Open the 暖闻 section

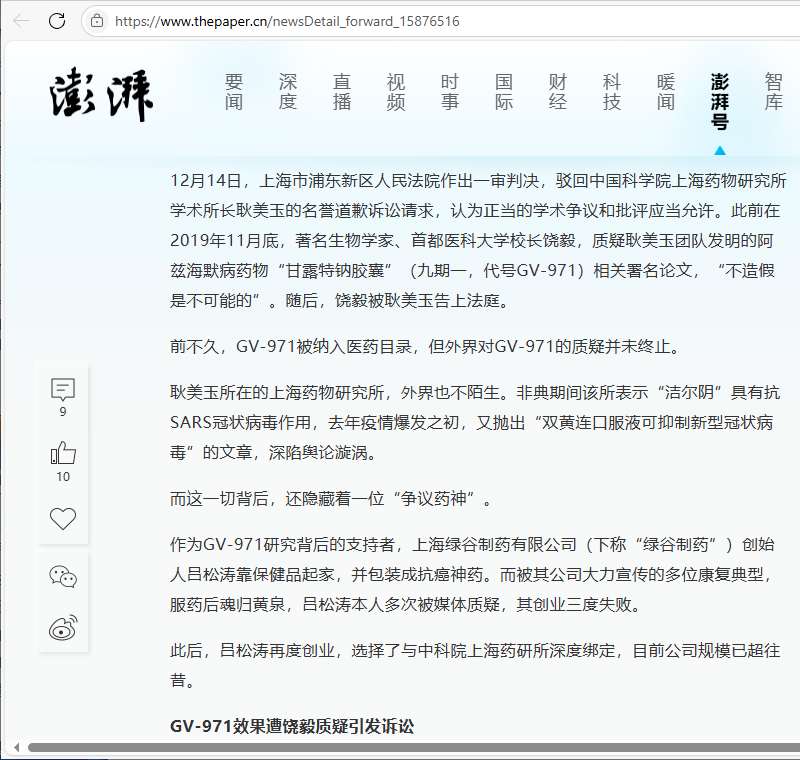point(666,92)
